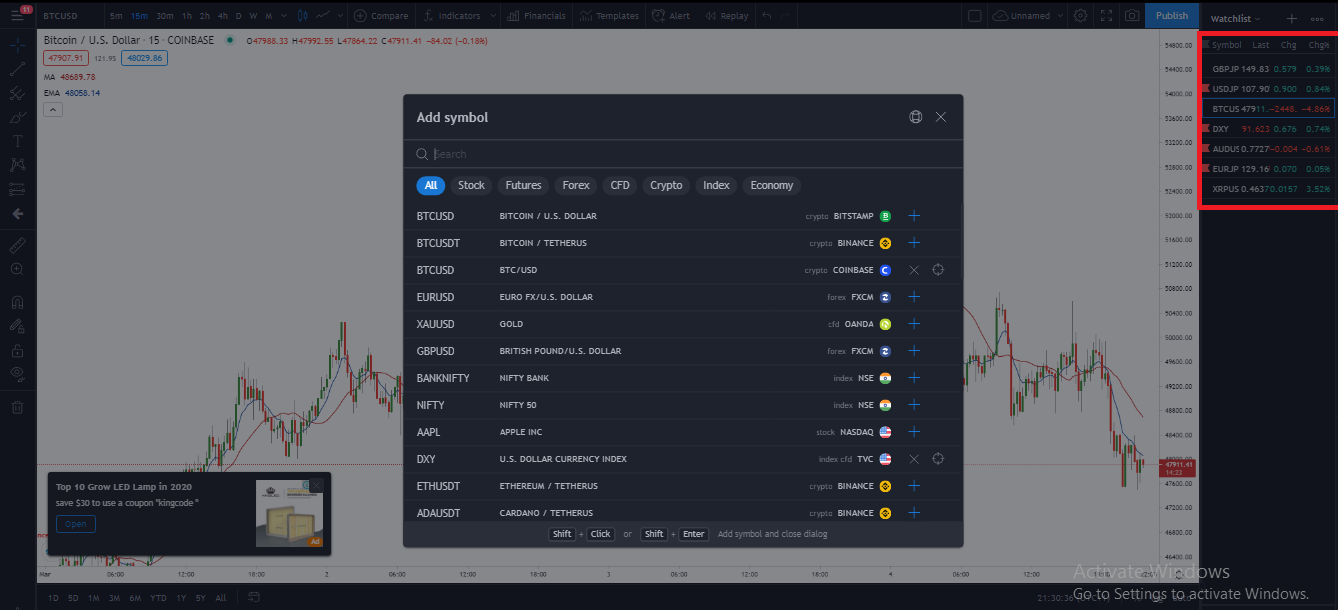Select the Economy filter tab
The width and height of the screenshot is (1338, 610).
pyautogui.click(x=772, y=185)
